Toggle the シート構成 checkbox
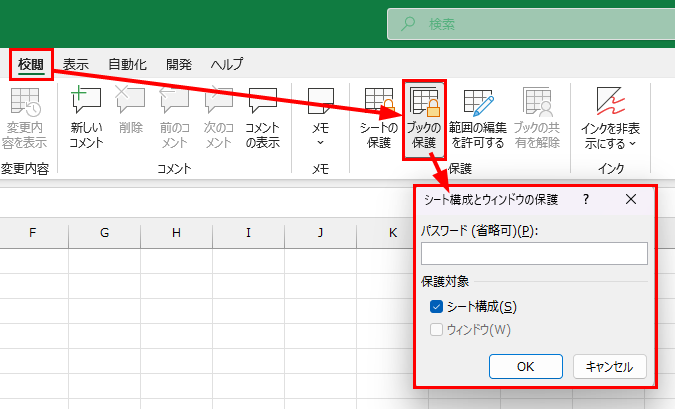Image resolution: width=675 pixels, height=409 pixels. pos(437,307)
